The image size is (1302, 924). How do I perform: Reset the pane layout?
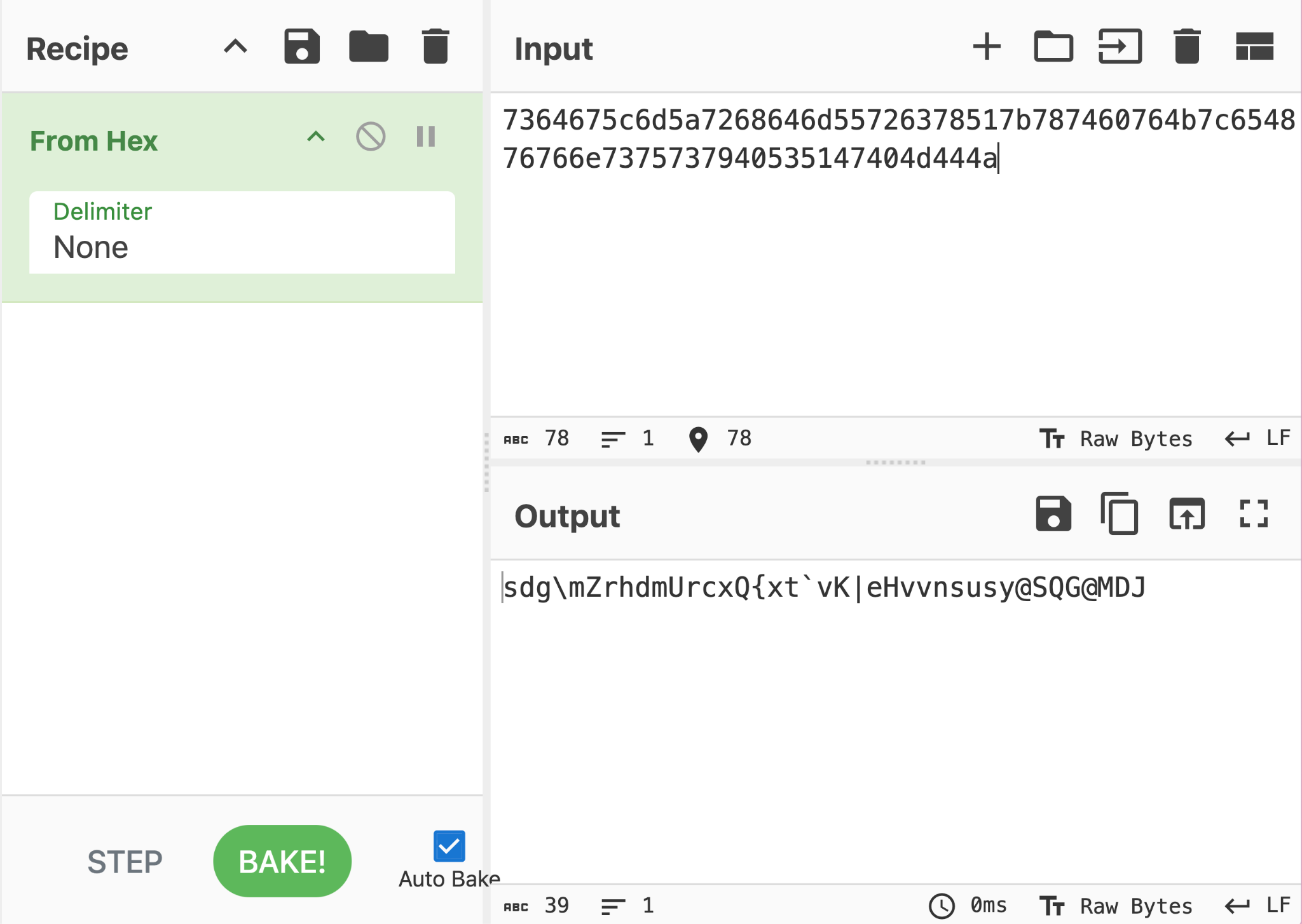point(1254,47)
